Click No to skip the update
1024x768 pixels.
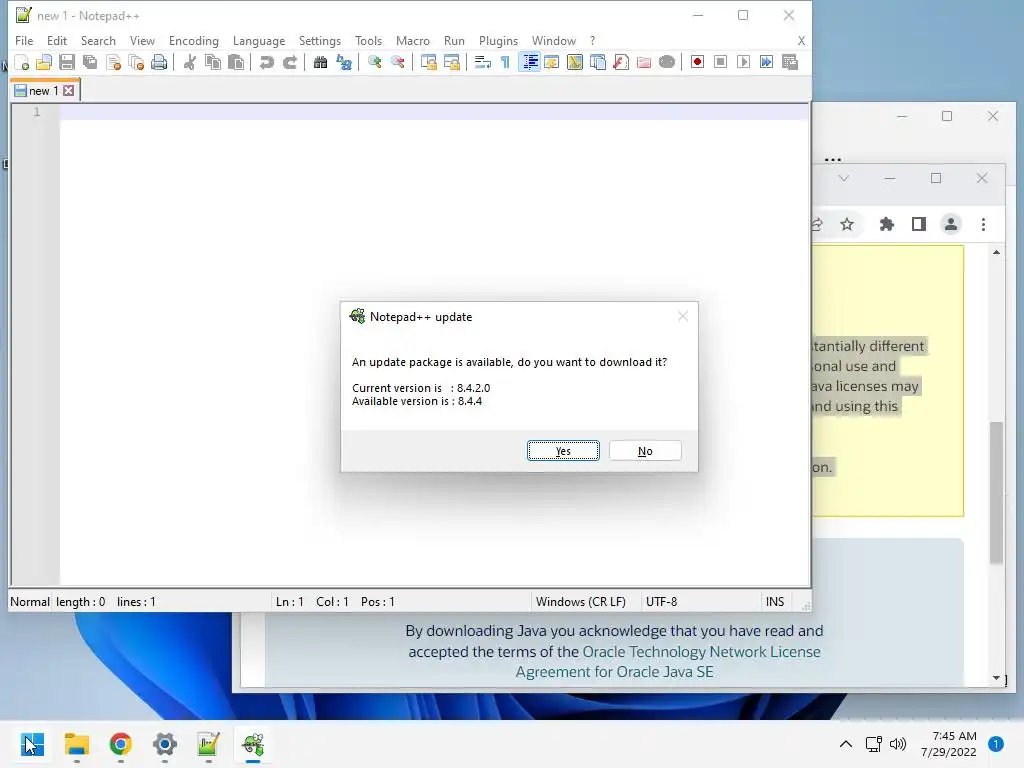point(645,451)
